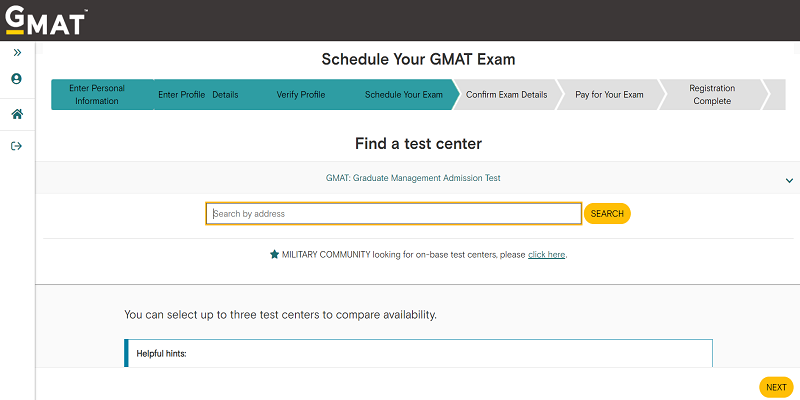Select the Enter Personal Information step

97,95
